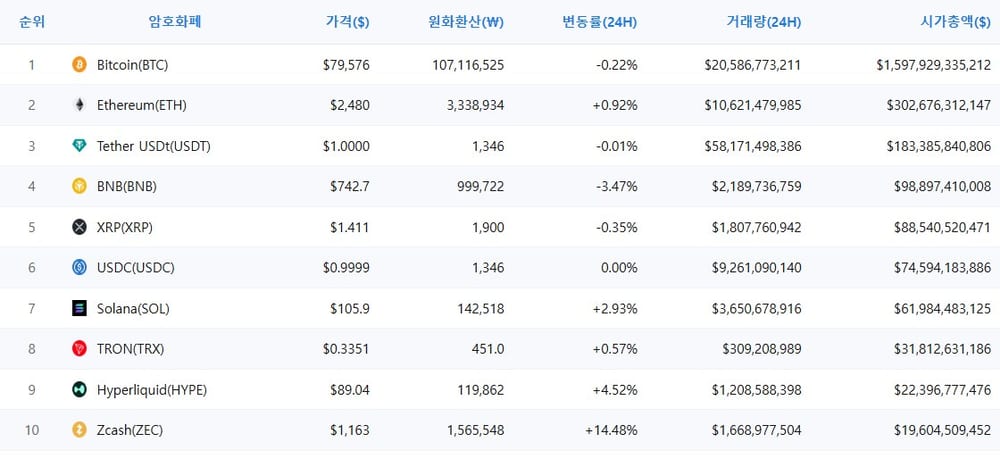Image resolution: width=1000 pixels, height=459 pixels.
Task: Click the Hyperliquid teal icon
Action: 79,390
